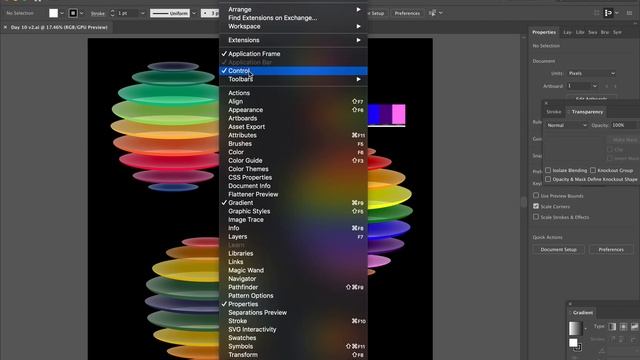Switch to the Properties panel tab
Viewport: 640px width, 360px height.
point(544,32)
